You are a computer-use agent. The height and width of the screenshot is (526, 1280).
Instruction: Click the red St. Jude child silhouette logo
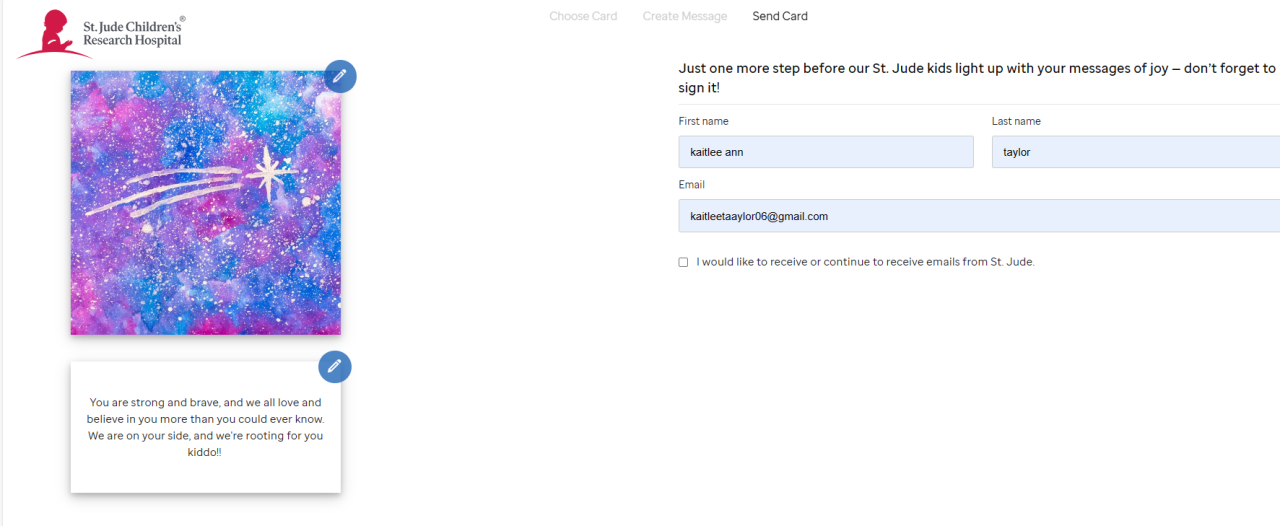coord(46,34)
